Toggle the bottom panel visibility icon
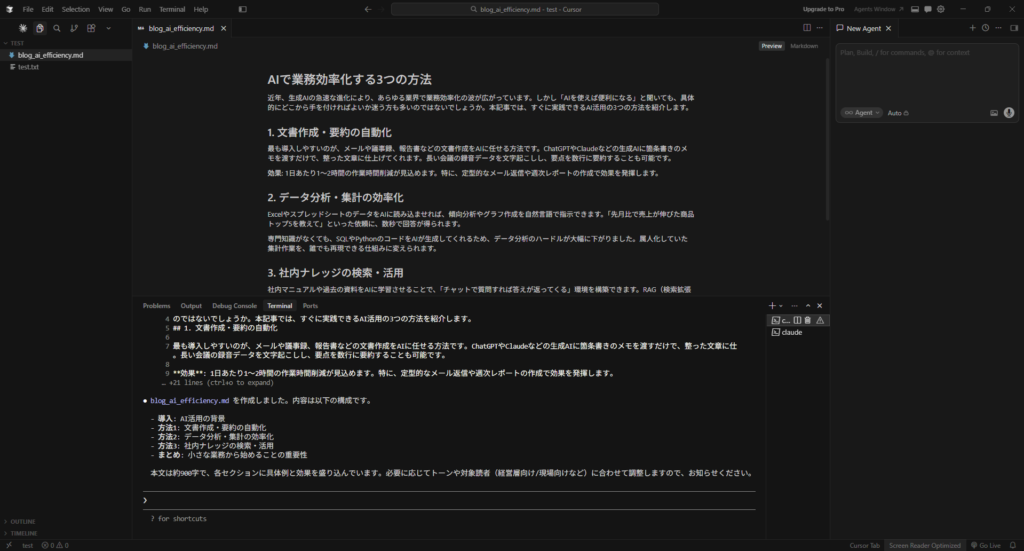This screenshot has height=551, width=1024. [x=912, y=9]
